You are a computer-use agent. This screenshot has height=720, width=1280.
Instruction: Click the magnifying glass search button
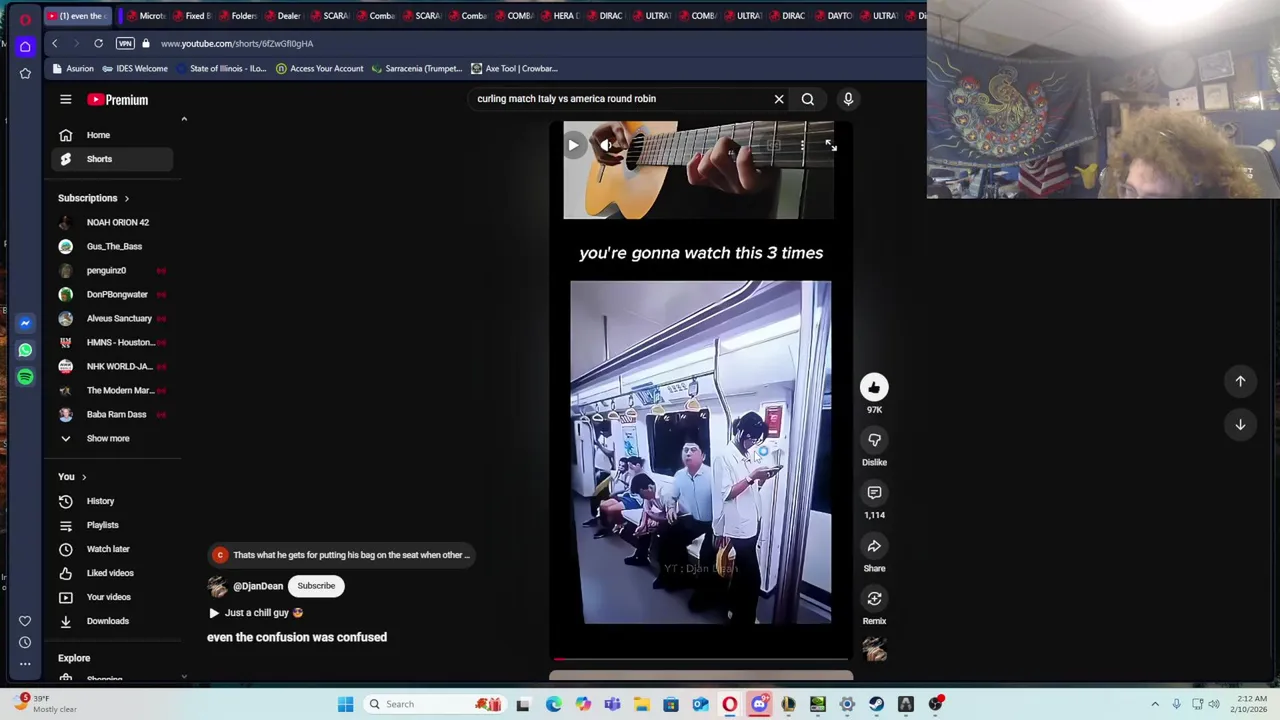pos(808,99)
